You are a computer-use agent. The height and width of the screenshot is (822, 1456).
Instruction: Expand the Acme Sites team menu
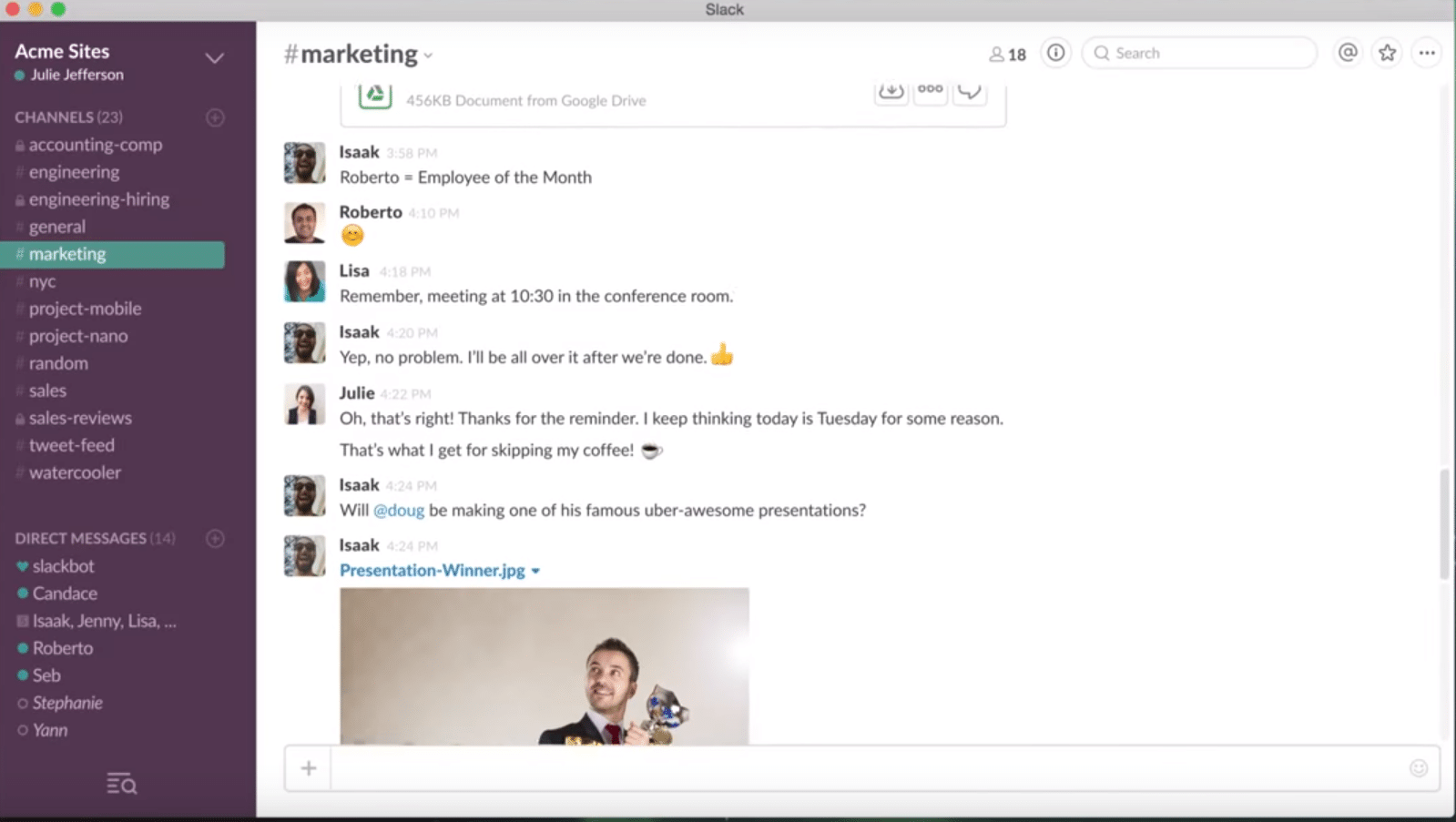coord(215,58)
